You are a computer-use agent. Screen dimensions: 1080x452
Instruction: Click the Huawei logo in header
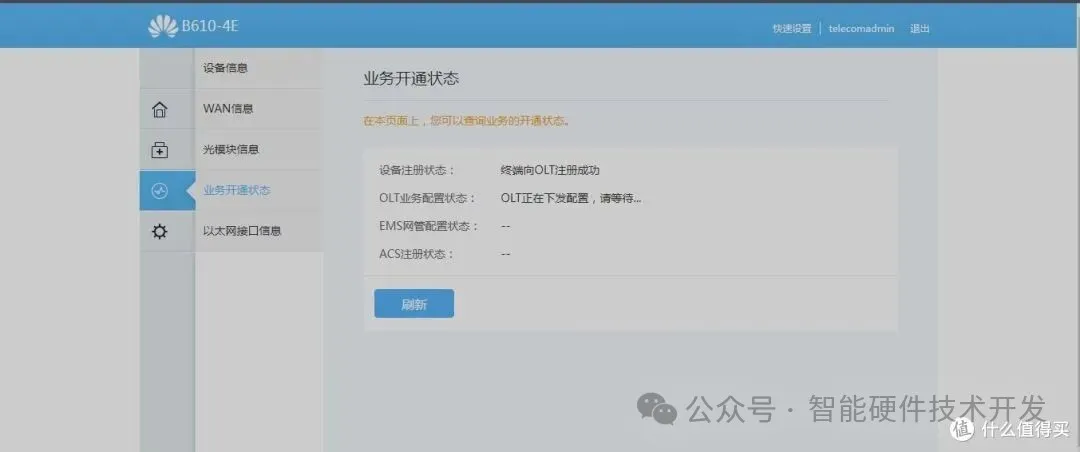pos(163,27)
